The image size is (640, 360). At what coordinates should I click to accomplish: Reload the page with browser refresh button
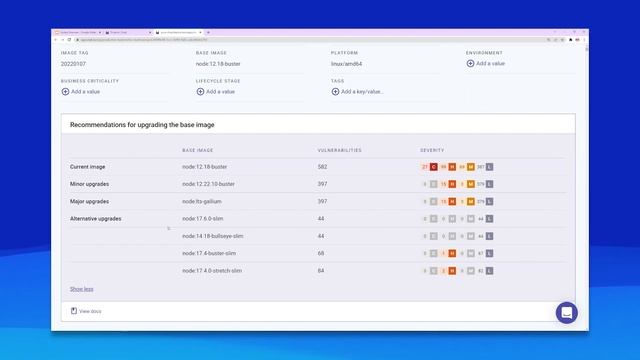click(x=69, y=40)
